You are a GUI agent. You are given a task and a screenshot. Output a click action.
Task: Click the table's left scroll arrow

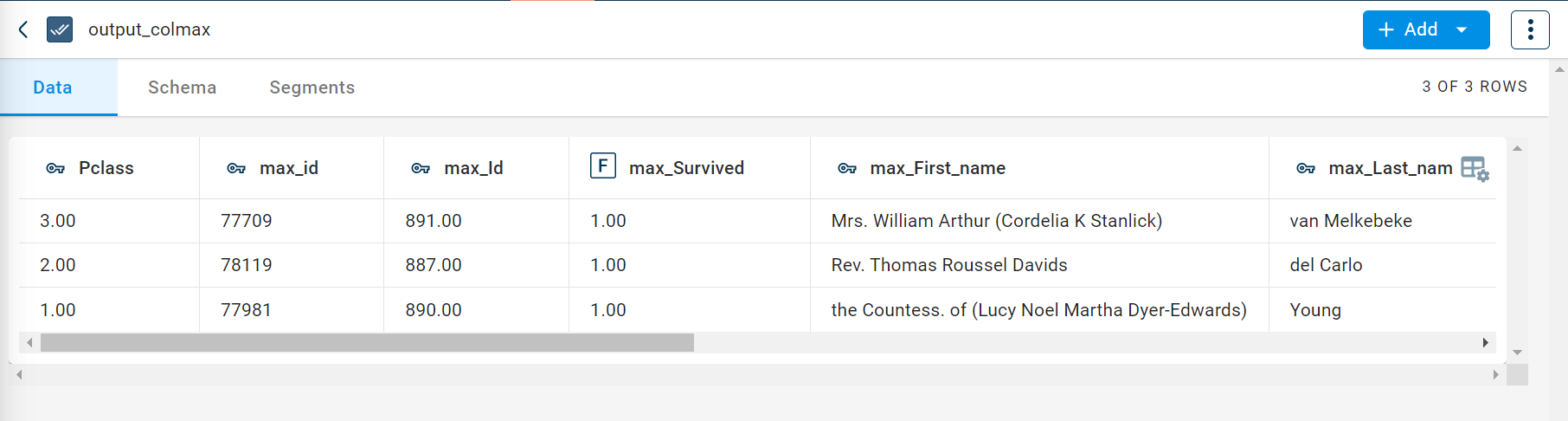pyautogui.click(x=29, y=343)
